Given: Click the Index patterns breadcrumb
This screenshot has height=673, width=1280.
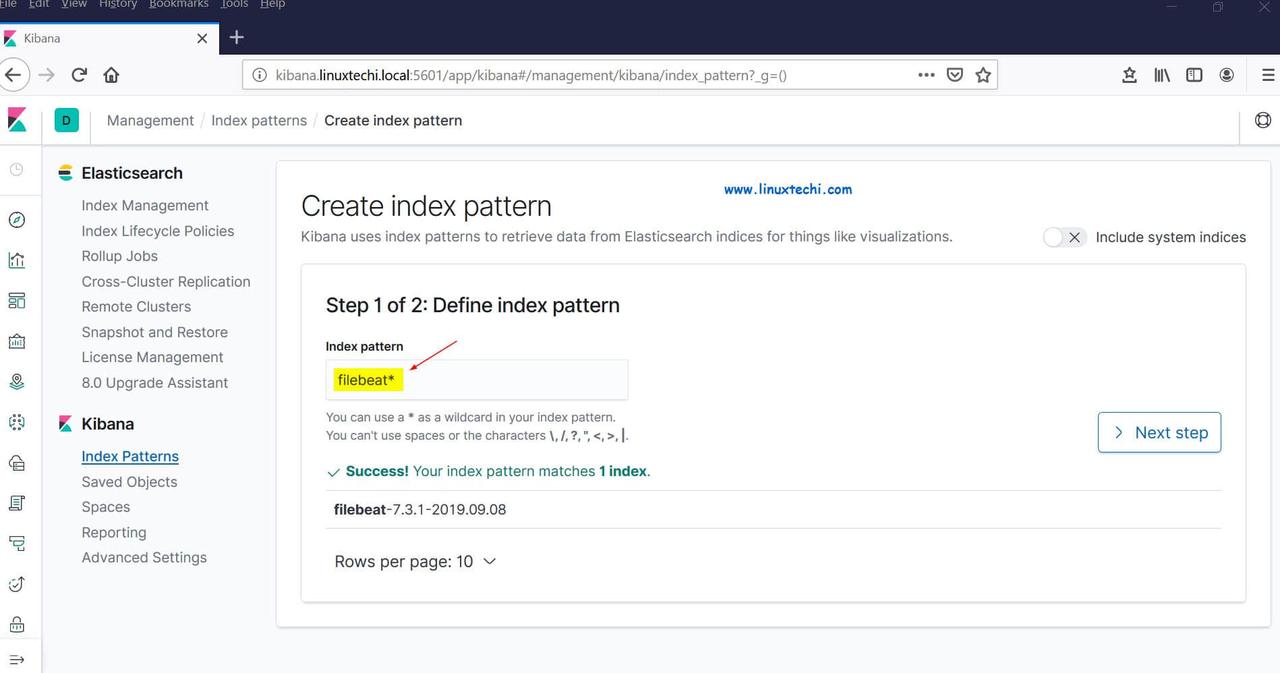Looking at the screenshot, I should click(259, 121).
